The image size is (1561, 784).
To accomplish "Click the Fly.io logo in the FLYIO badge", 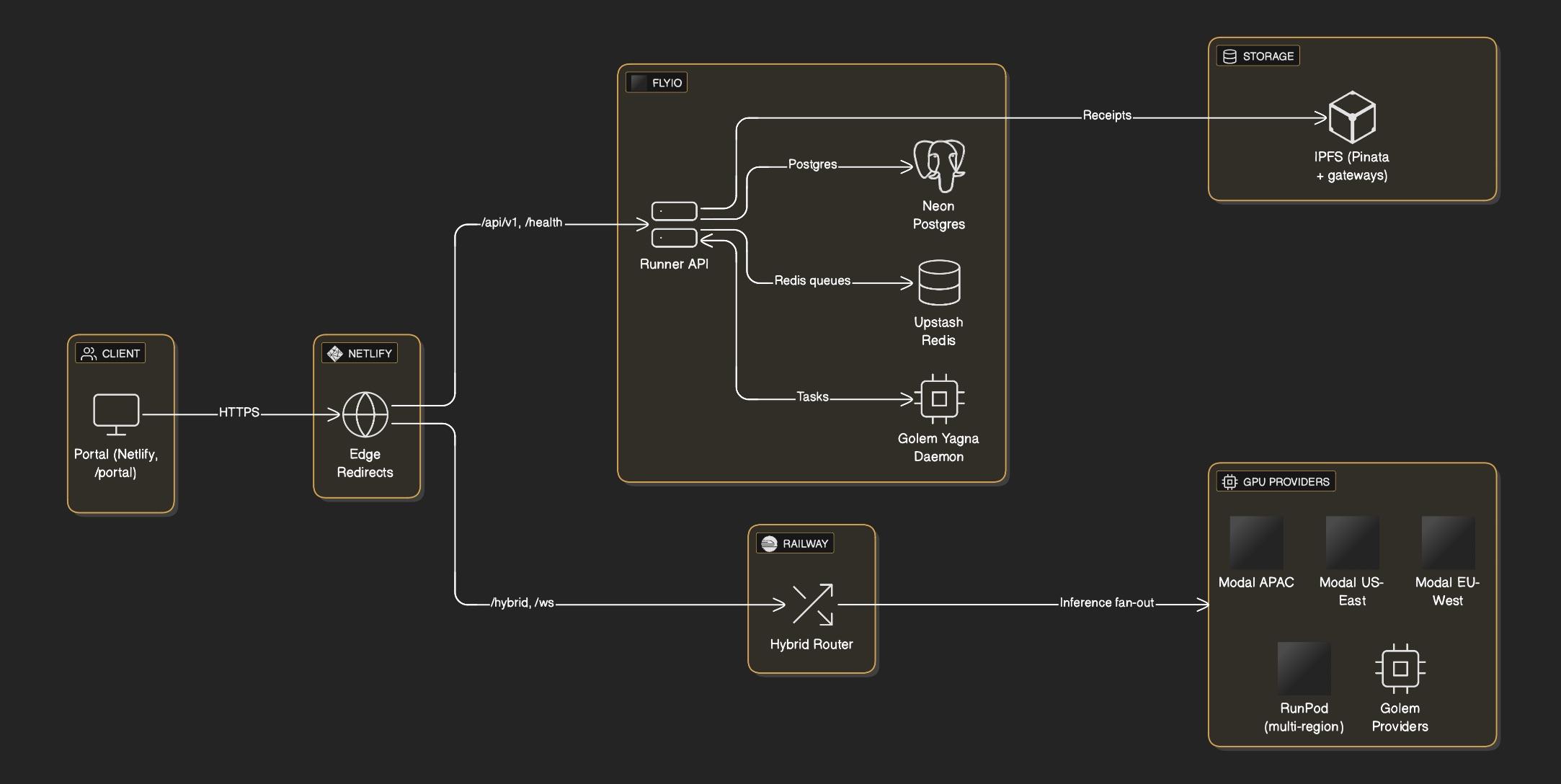I will [x=637, y=82].
